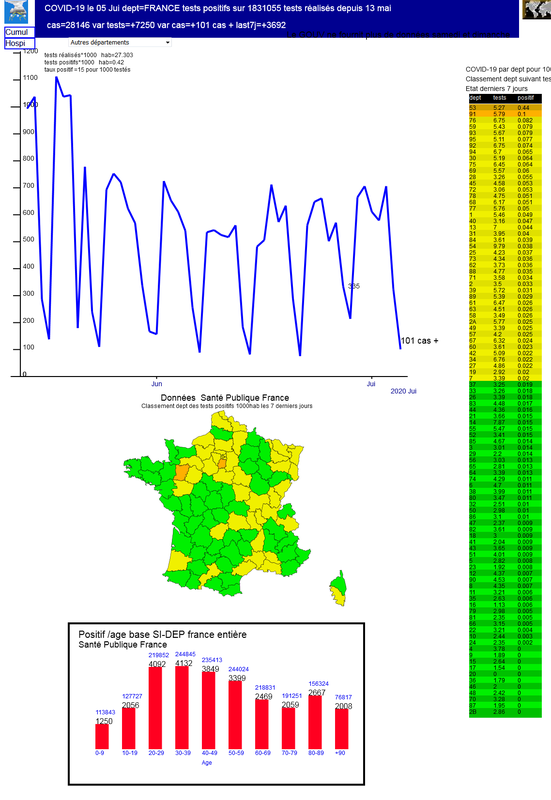Click the 'positif' table column header
This screenshot has height=800, width=551.
[x=525, y=98]
